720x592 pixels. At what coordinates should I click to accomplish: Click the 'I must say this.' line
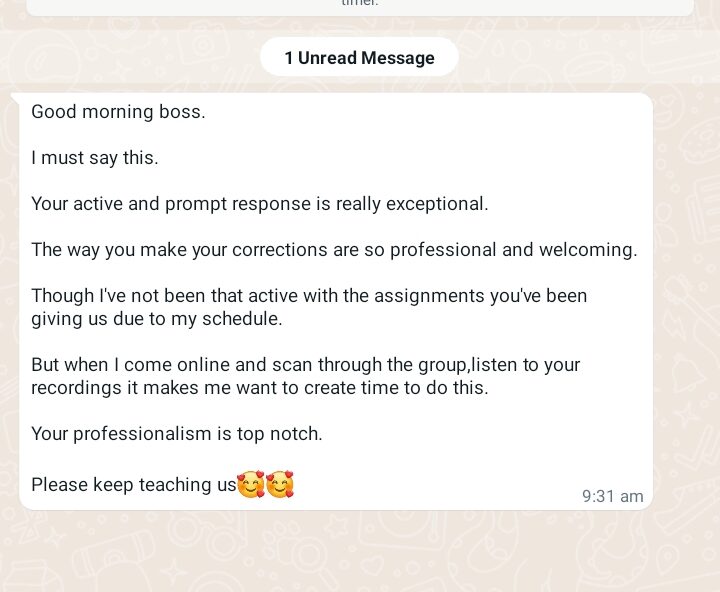pos(95,158)
